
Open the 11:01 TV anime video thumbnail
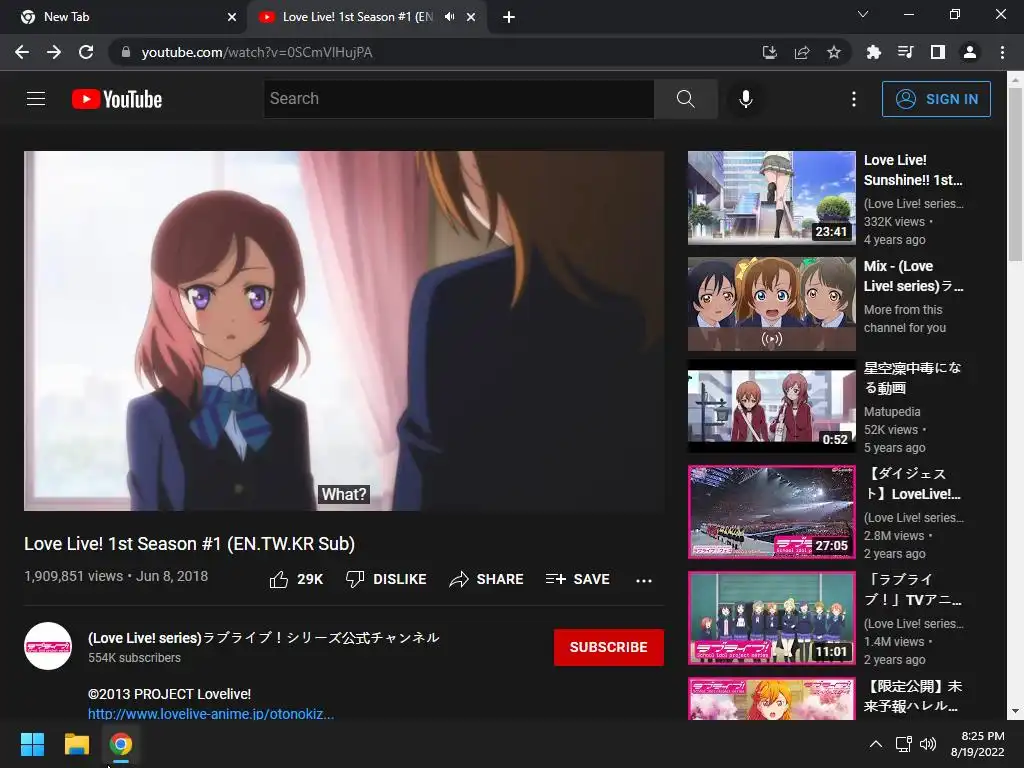coord(771,618)
